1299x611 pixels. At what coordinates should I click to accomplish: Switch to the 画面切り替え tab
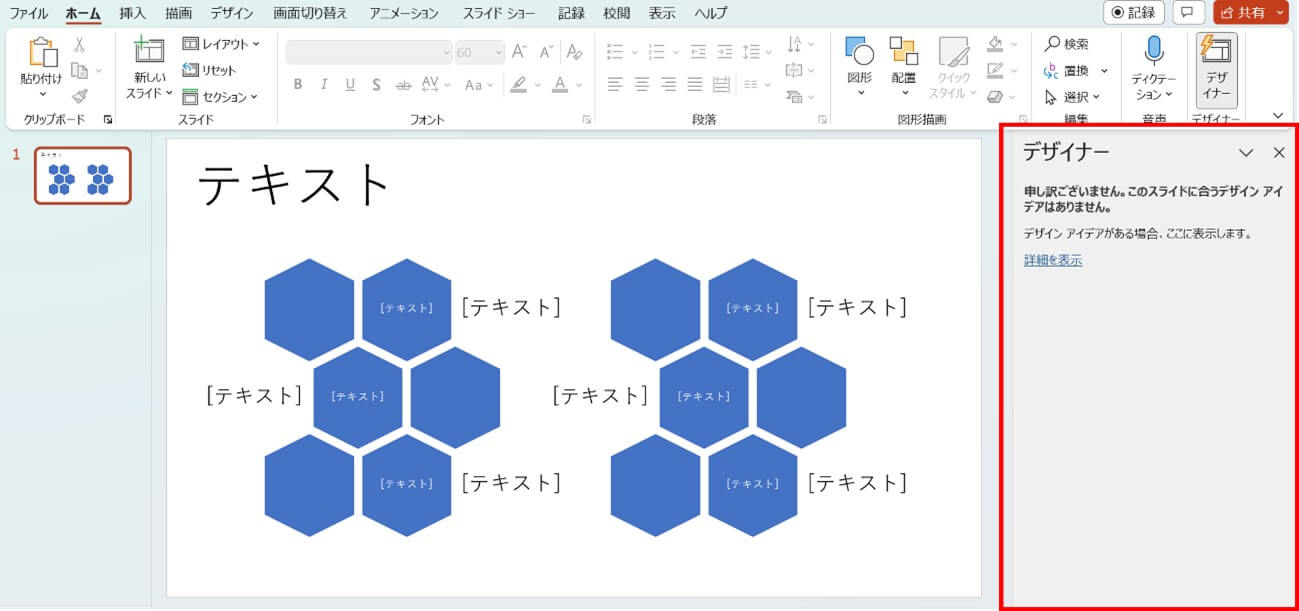(311, 14)
